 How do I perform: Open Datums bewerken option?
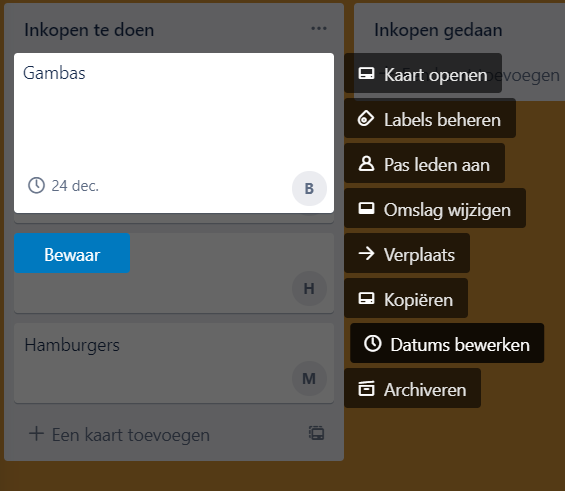click(447, 344)
